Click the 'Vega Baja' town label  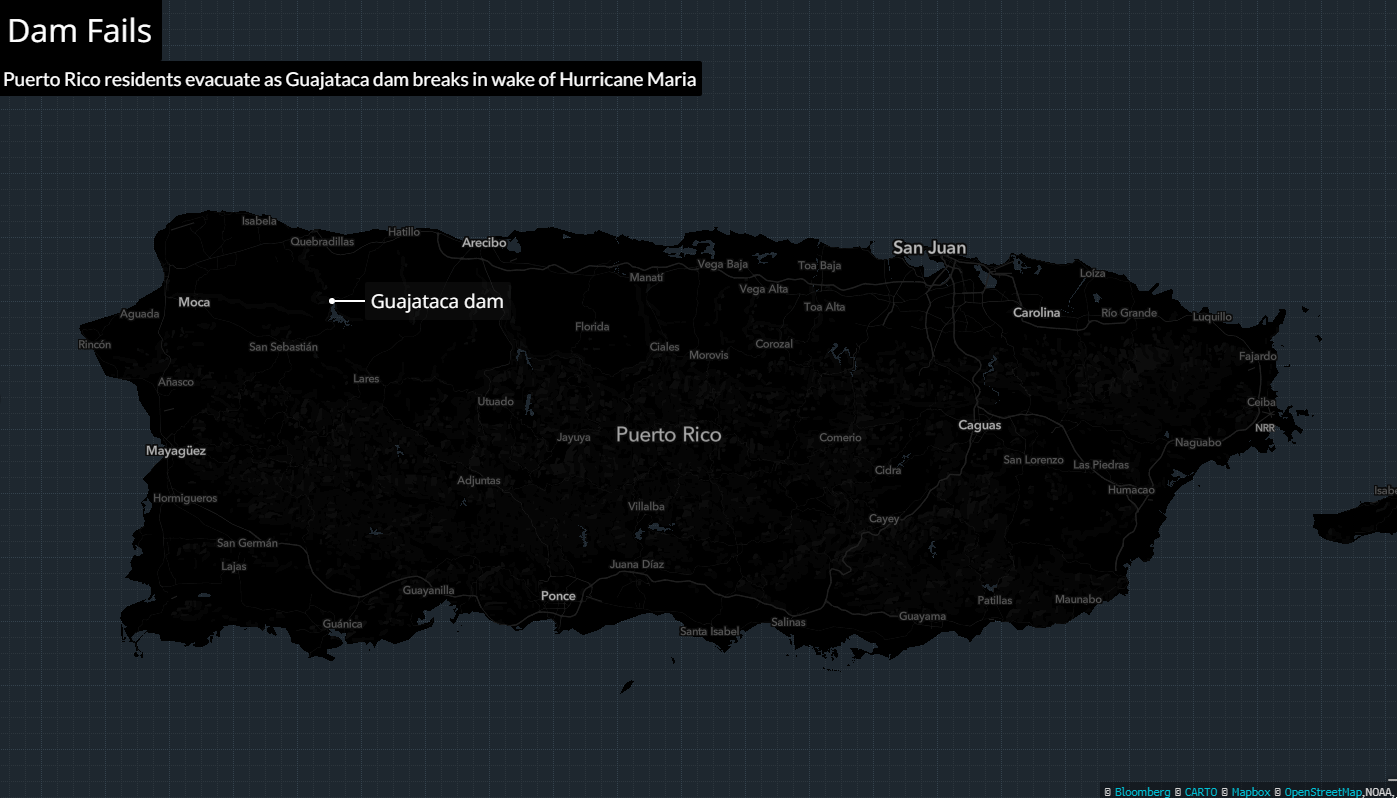coord(723,265)
